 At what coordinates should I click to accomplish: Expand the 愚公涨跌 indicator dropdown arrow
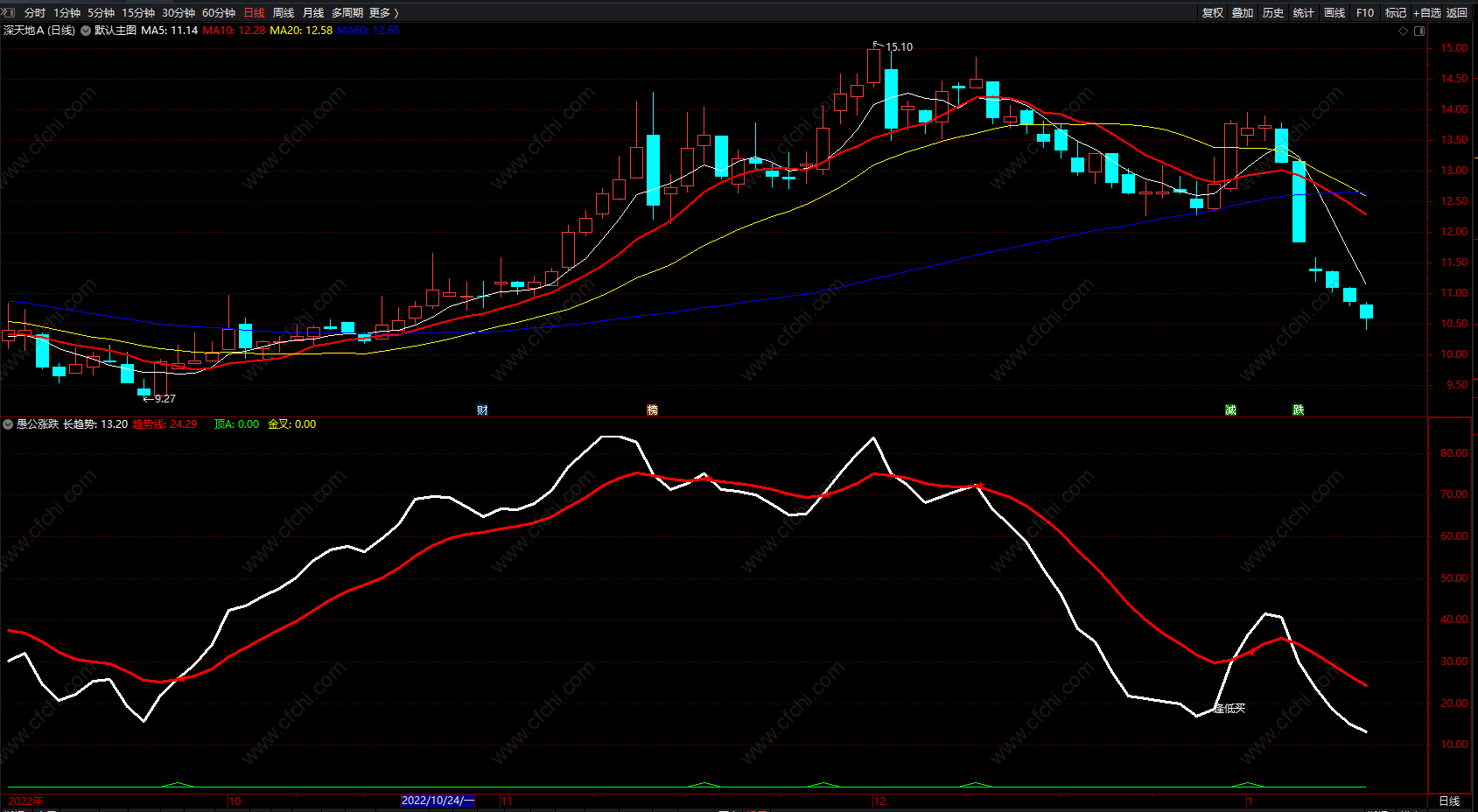pyautogui.click(x=8, y=424)
